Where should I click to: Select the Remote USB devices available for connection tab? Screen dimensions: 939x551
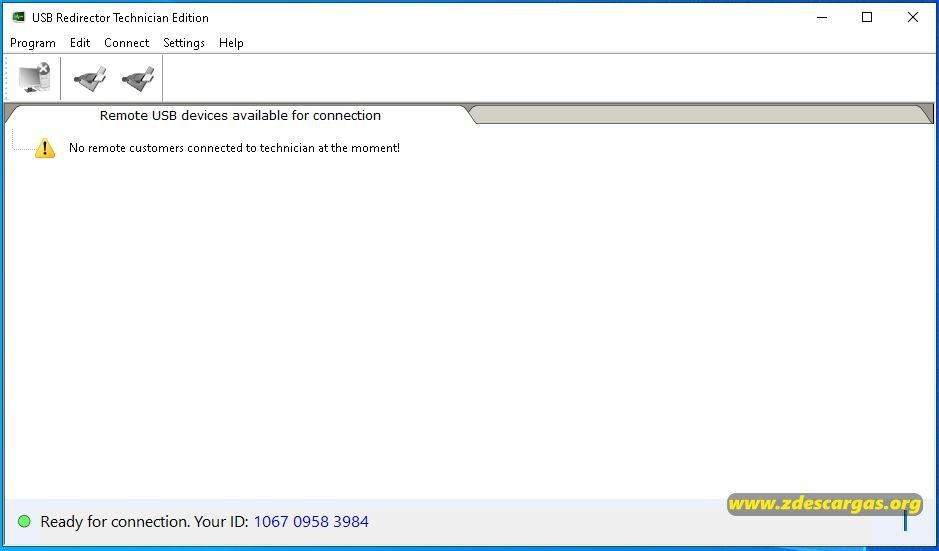[240, 115]
